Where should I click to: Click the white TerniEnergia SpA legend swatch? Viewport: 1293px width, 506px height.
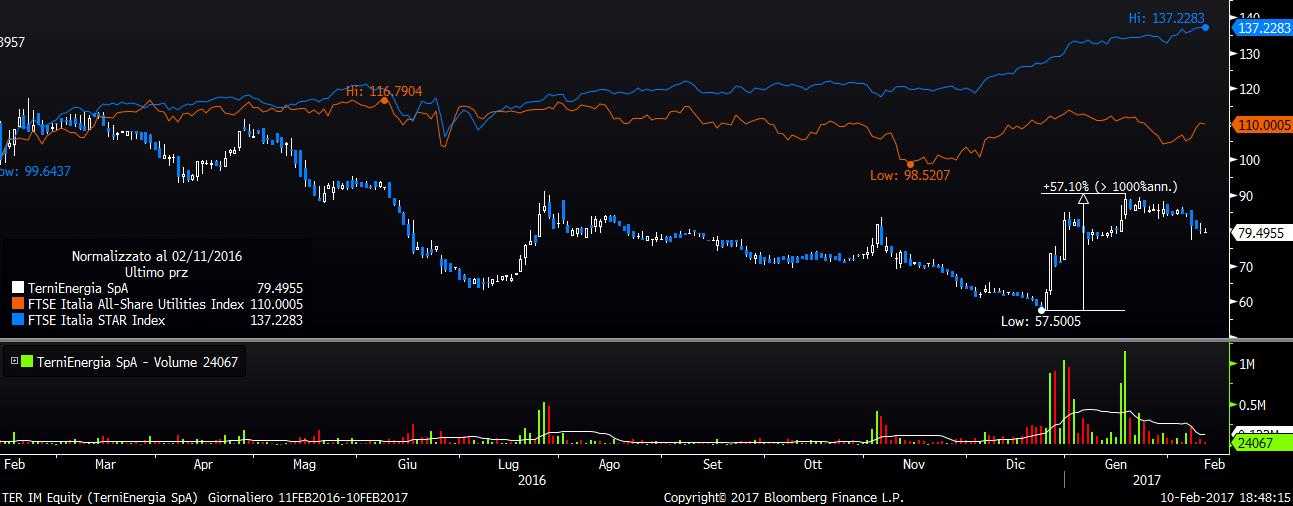tap(18, 289)
